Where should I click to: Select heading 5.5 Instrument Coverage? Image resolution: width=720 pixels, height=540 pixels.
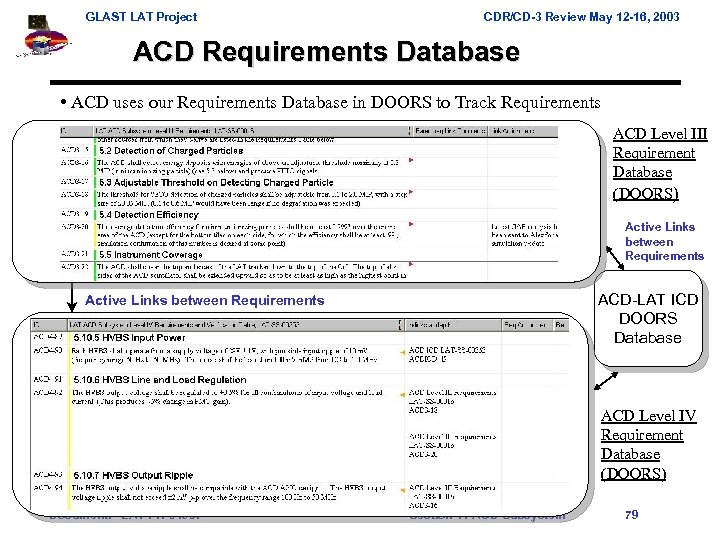pos(151,254)
